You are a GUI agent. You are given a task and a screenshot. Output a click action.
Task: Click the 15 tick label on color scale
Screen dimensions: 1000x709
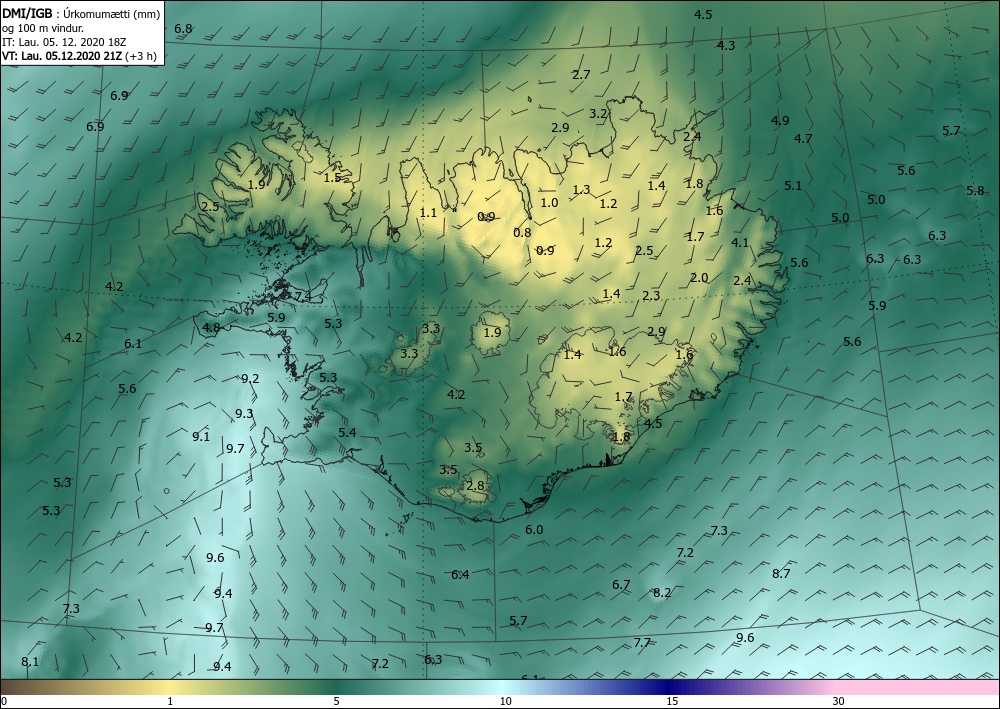[x=672, y=702]
